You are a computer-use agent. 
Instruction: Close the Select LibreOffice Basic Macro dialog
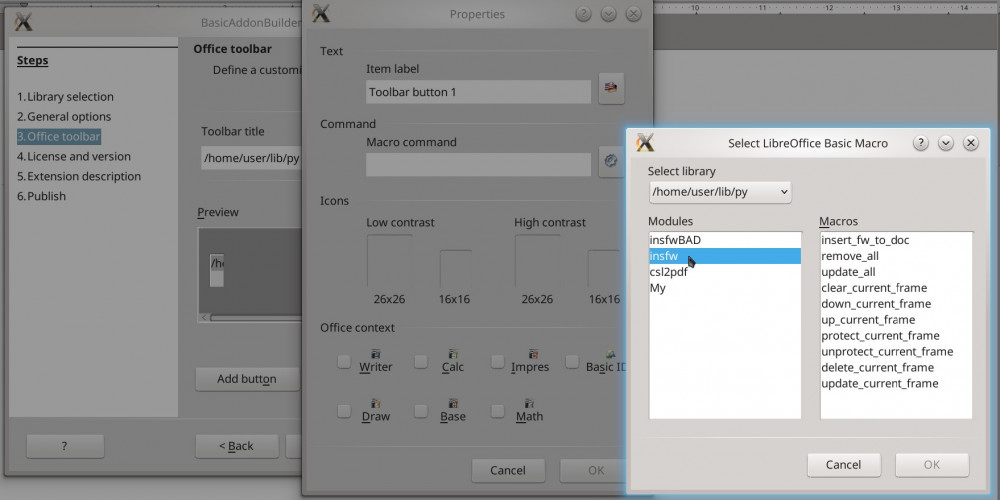971,143
